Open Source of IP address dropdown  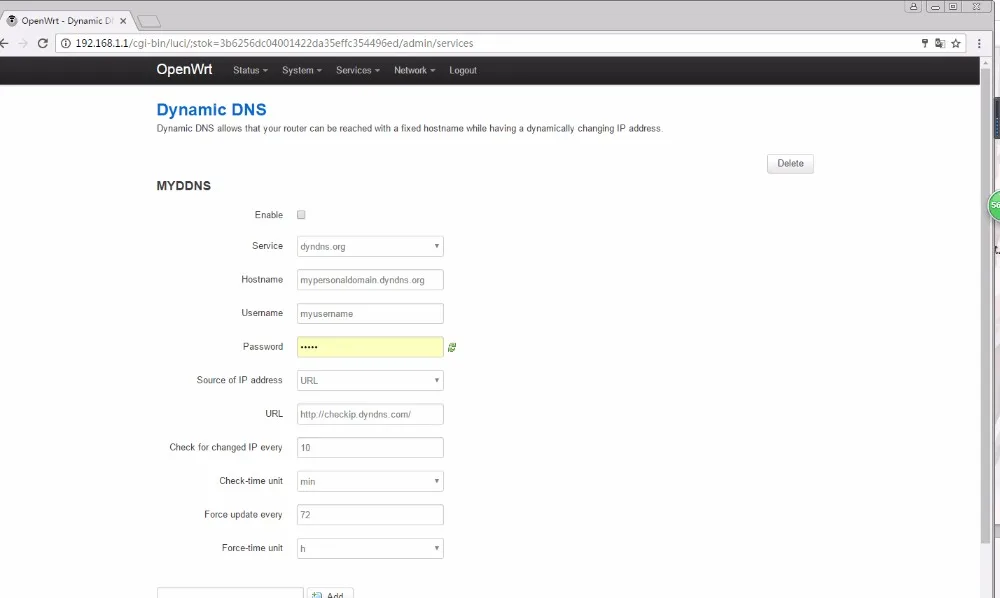(370, 381)
